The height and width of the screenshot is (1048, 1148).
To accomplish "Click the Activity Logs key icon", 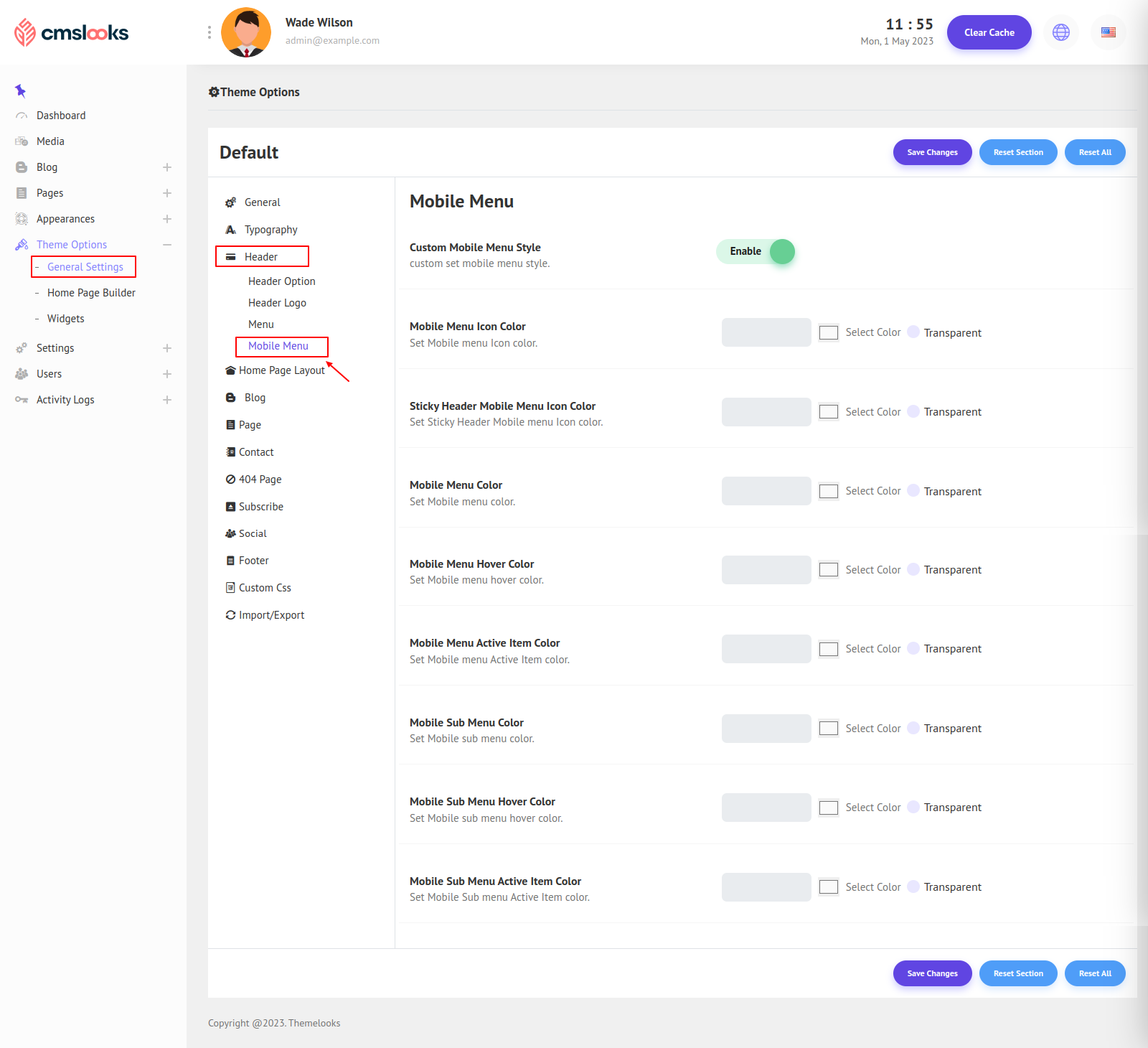I will (22, 400).
